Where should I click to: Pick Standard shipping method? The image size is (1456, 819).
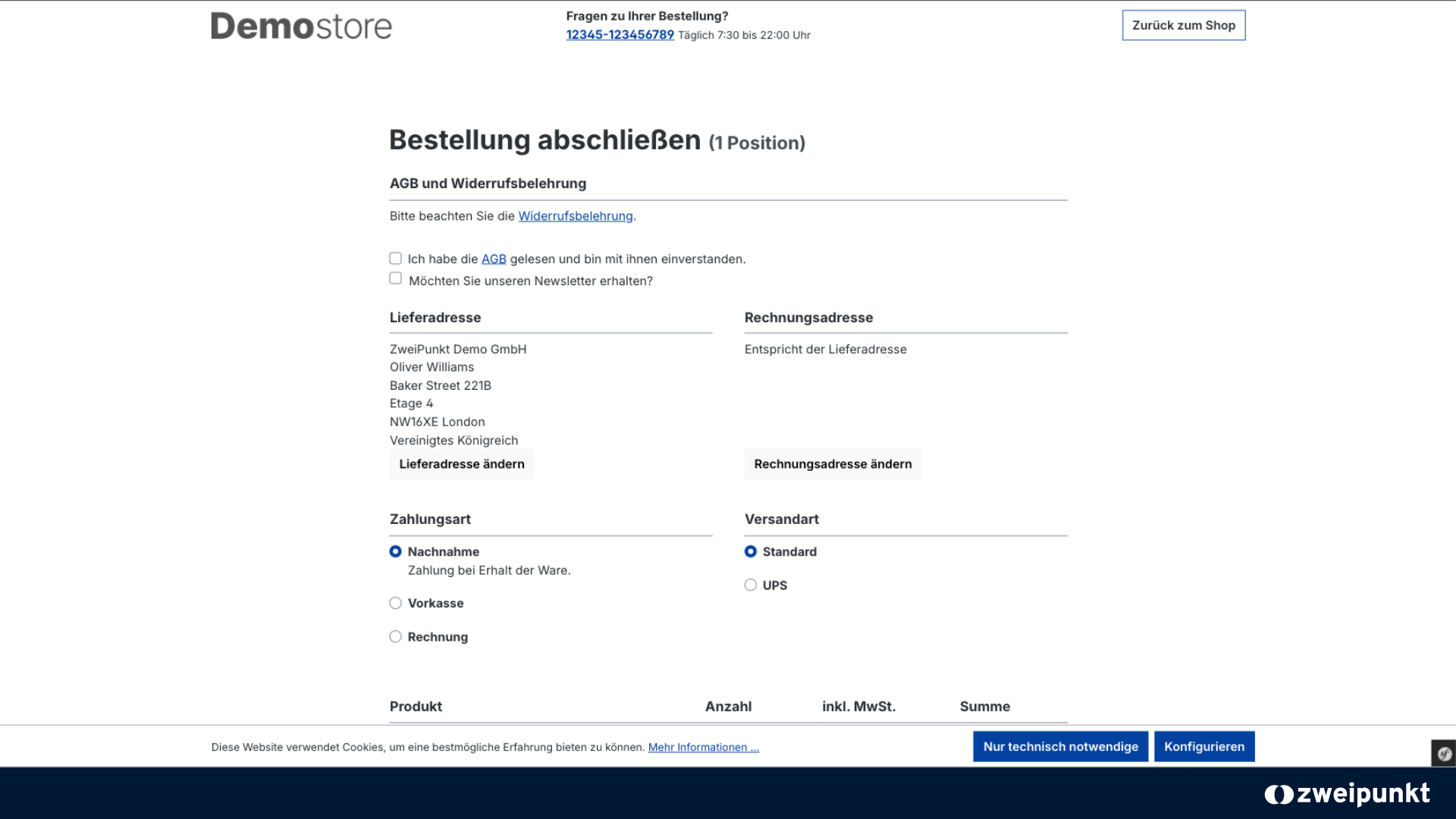750,551
